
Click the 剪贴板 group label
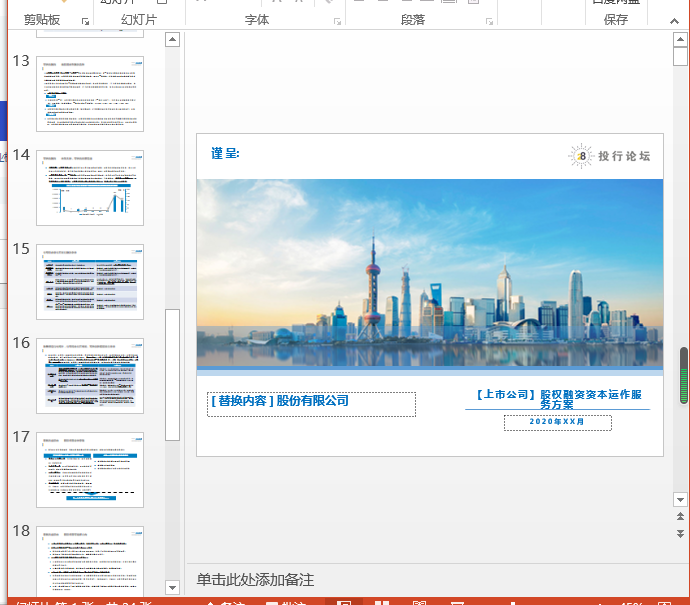pos(42,20)
